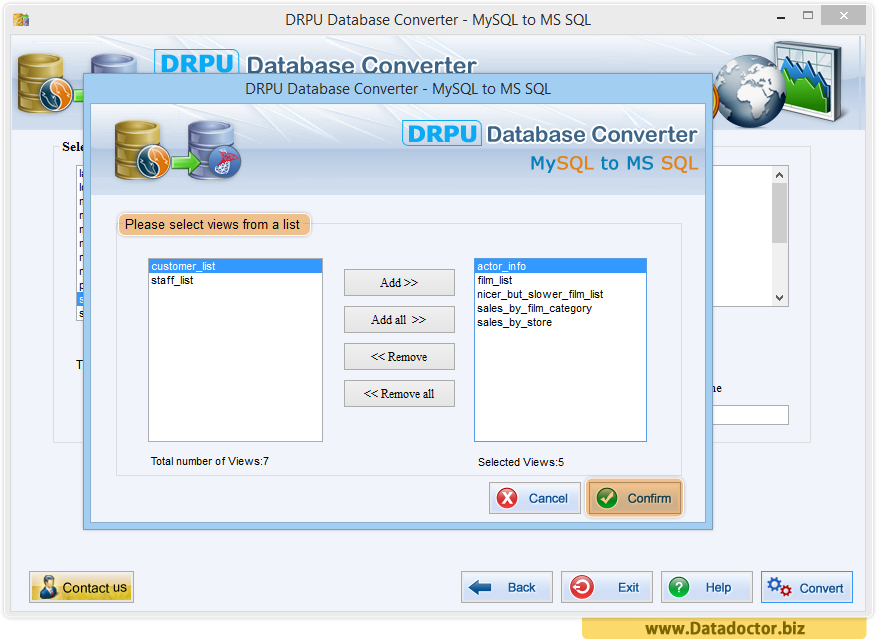Viewport: 877px width, 639px height.
Task: Click the MySQL gold database icon in dialog
Action: pos(142,150)
